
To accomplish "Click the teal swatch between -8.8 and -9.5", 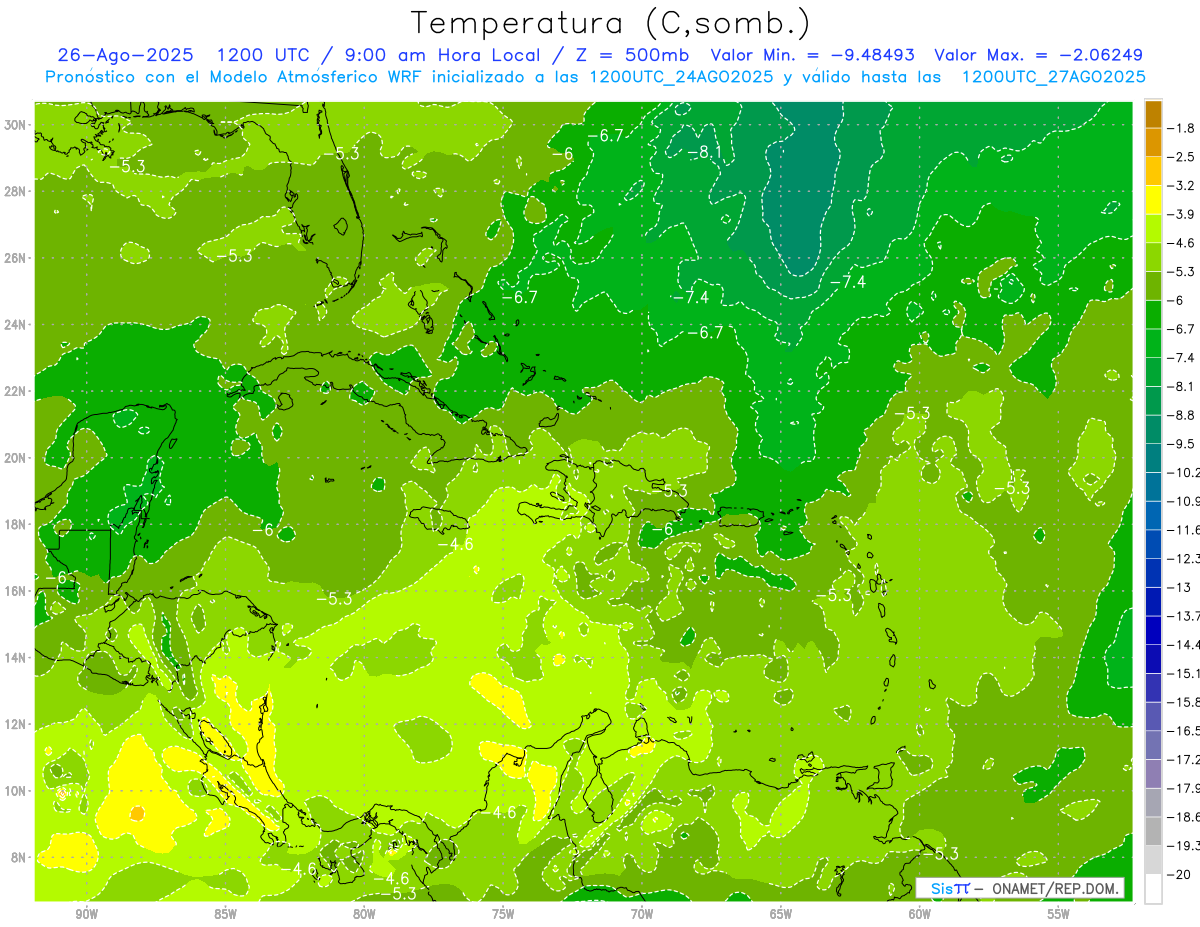I will [1153, 430].
